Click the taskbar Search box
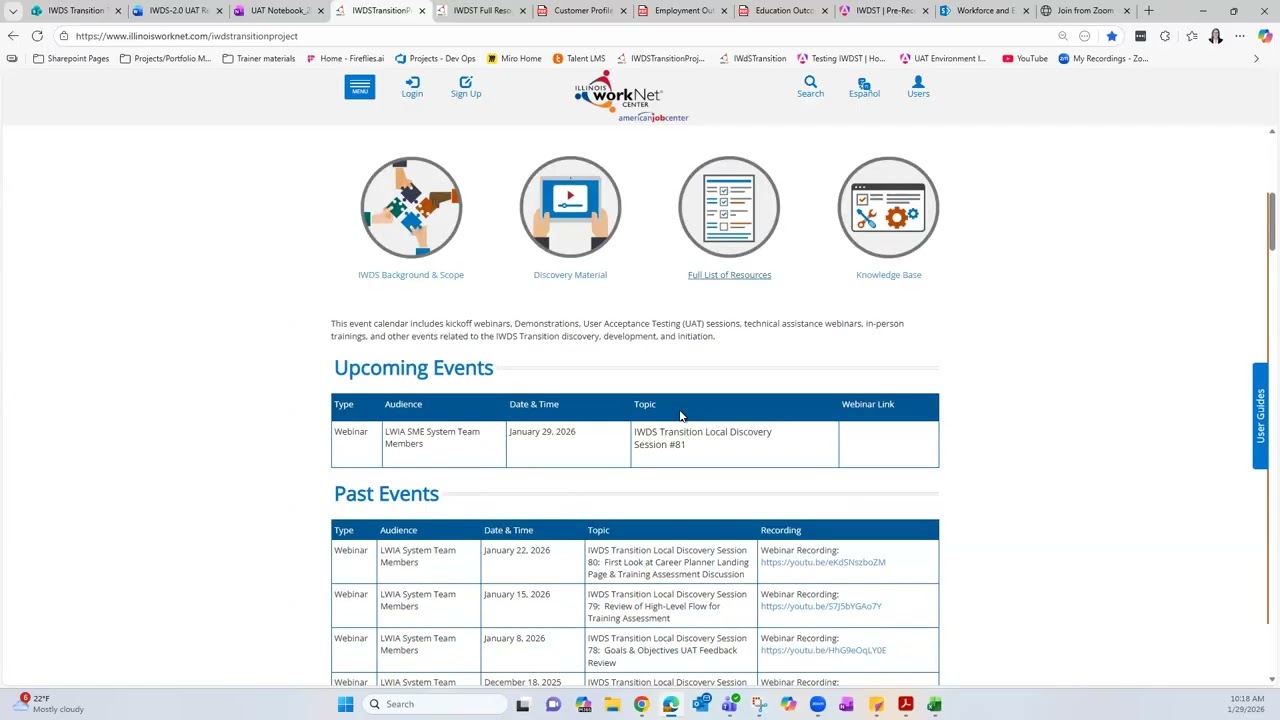The height and width of the screenshot is (720, 1280). click(x=435, y=704)
